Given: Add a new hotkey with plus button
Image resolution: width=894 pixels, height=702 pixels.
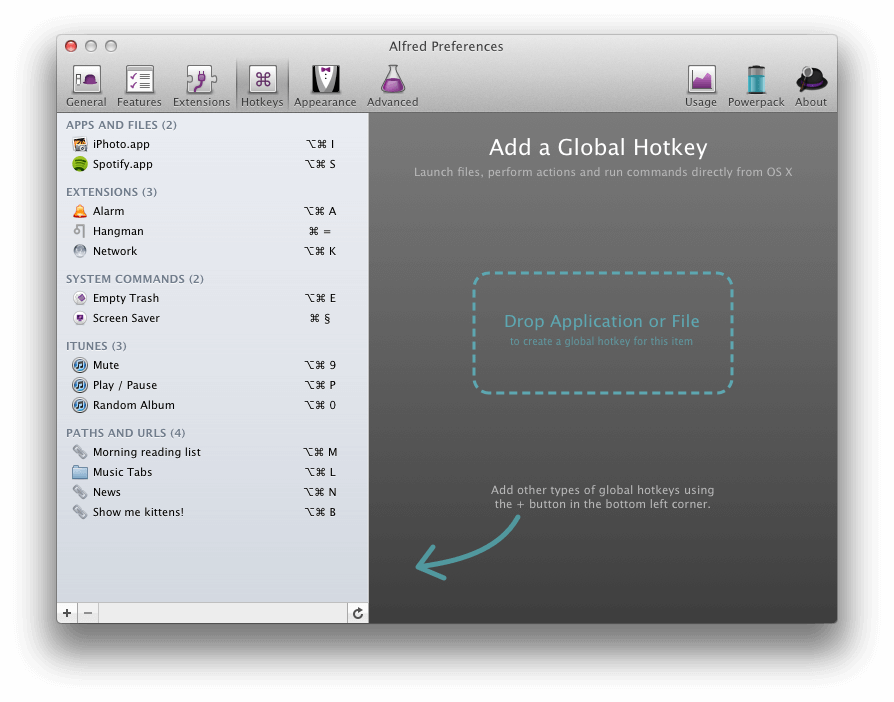Looking at the screenshot, I should tap(67, 613).
